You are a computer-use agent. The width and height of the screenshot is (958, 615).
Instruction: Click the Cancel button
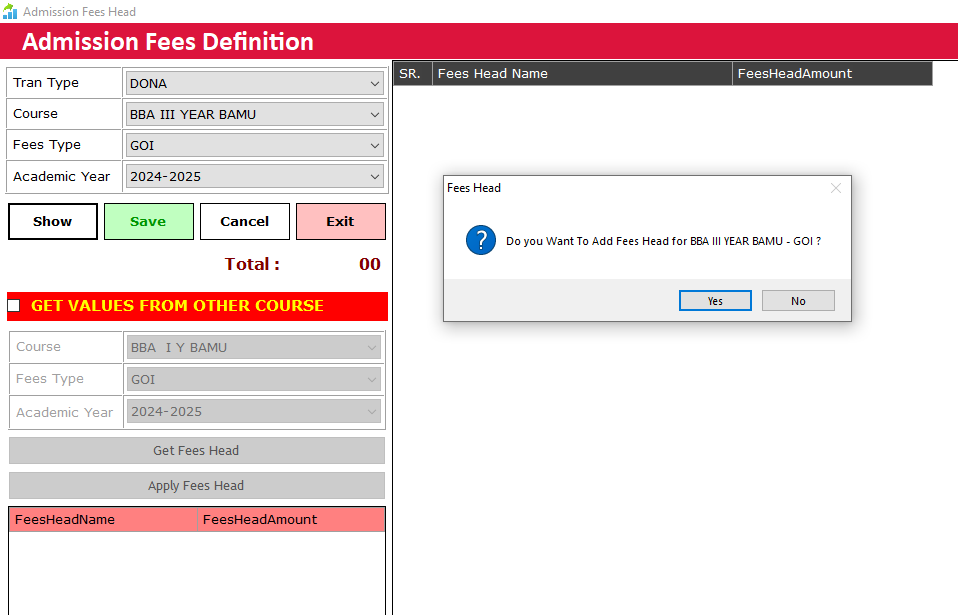245,222
